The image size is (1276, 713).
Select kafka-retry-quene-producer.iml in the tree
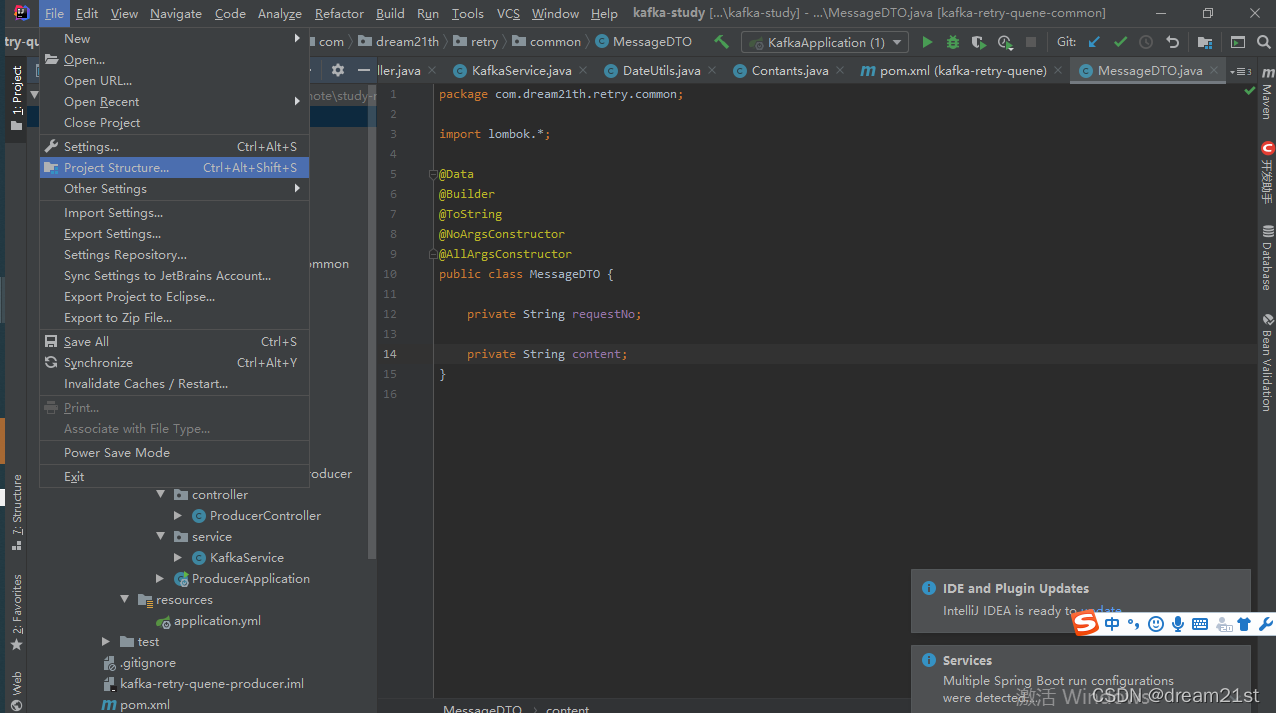[212, 684]
